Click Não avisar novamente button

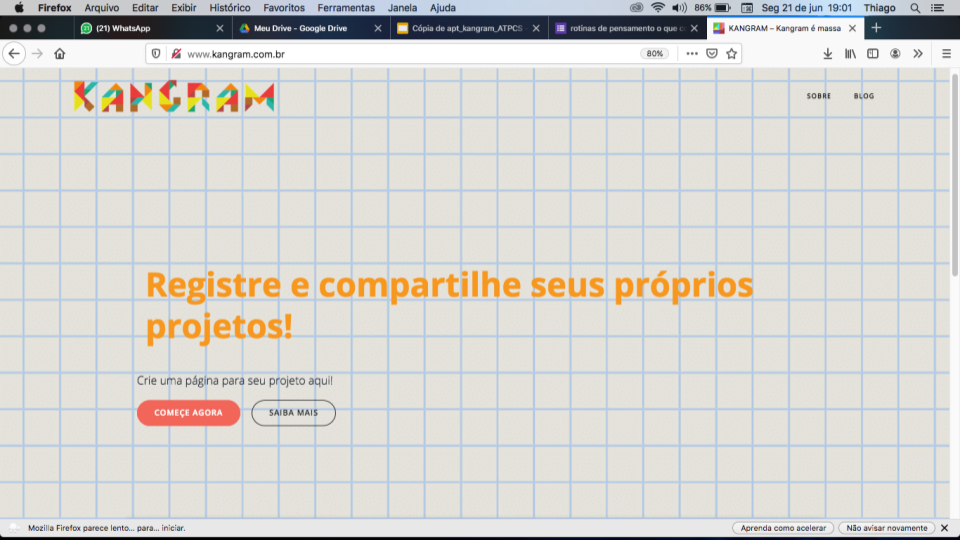coord(887,528)
